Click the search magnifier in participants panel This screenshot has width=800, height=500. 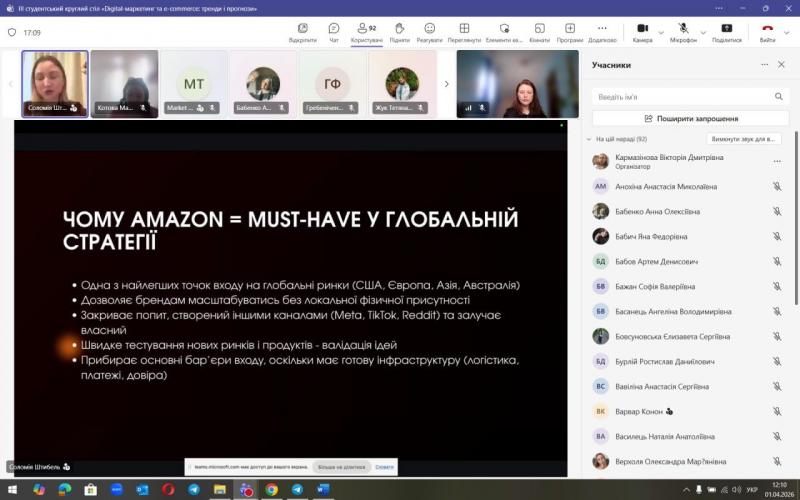click(x=779, y=97)
